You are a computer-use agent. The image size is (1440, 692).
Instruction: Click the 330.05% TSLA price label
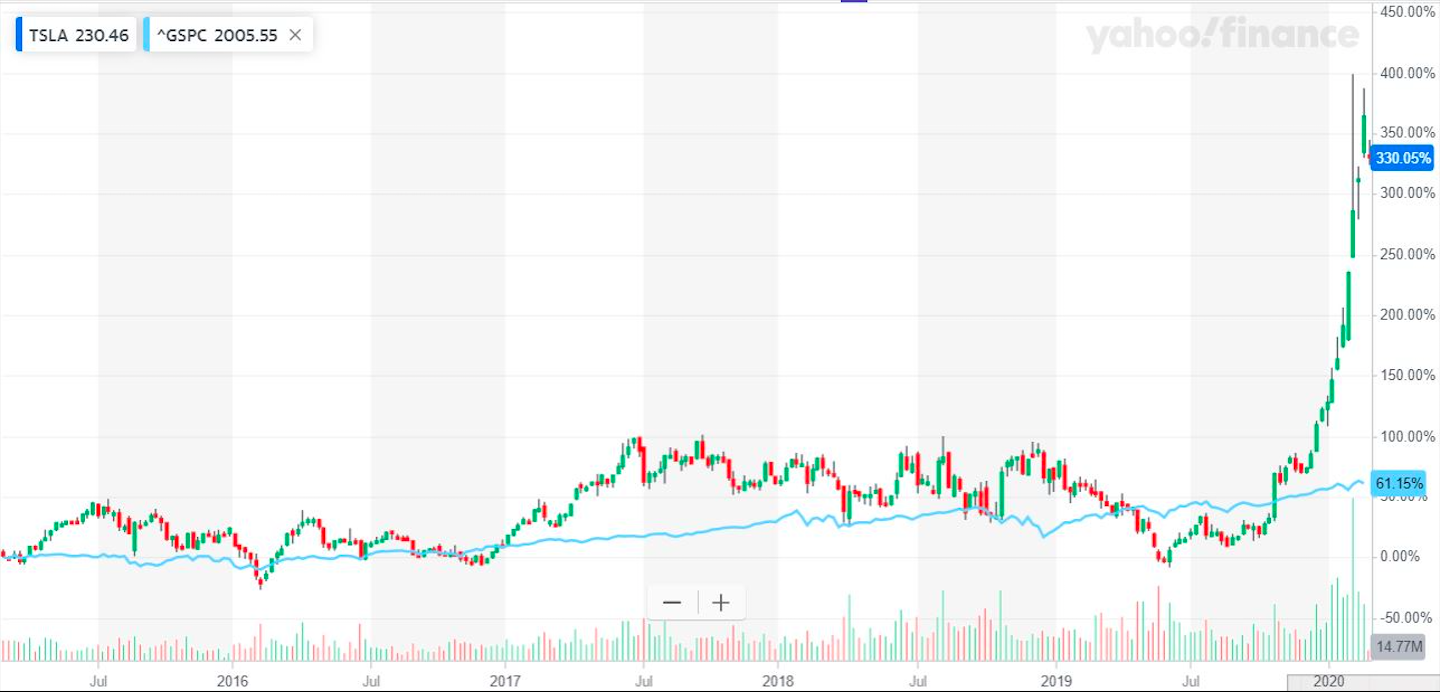(x=1403, y=158)
